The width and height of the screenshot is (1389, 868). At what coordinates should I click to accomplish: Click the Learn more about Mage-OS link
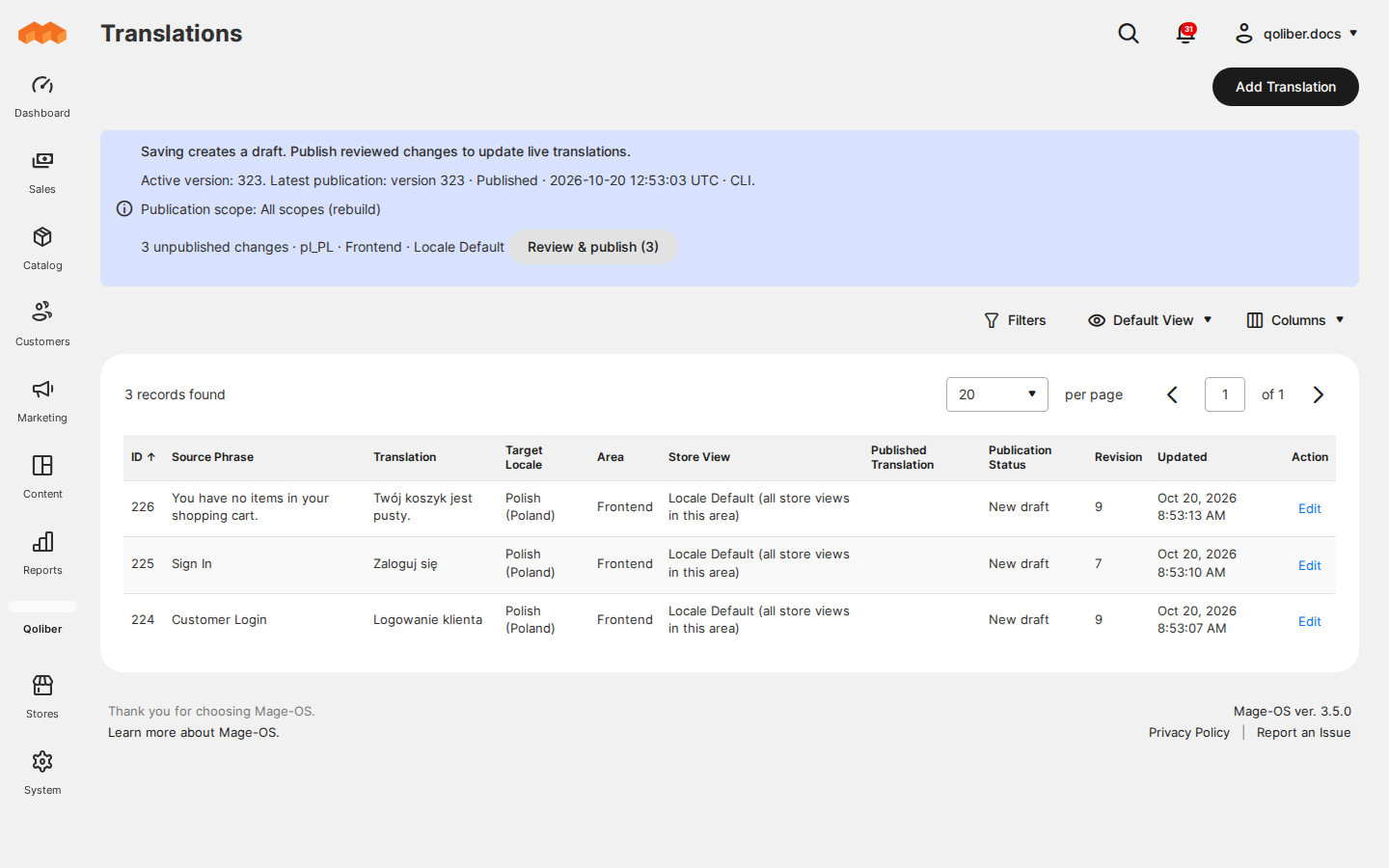coord(194,732)
